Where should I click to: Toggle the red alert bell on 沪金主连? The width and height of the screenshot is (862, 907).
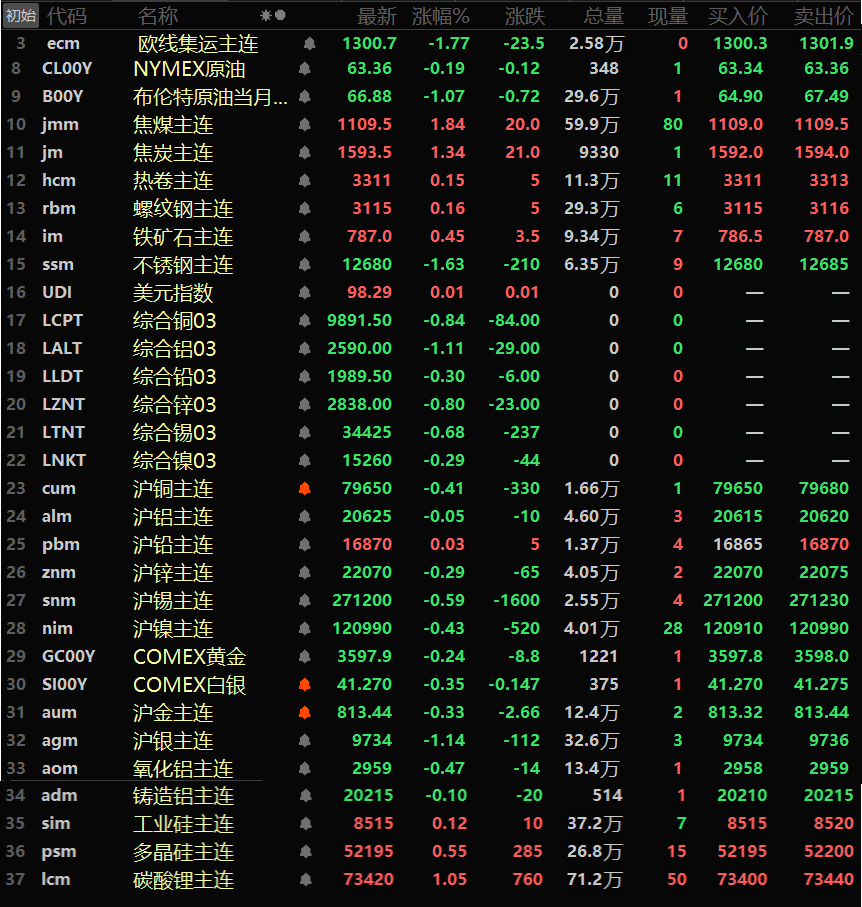pyautogui.click(x=304, y=713)
